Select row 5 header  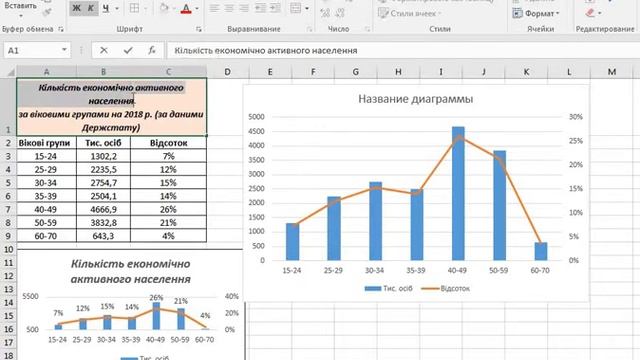(8, 183)
